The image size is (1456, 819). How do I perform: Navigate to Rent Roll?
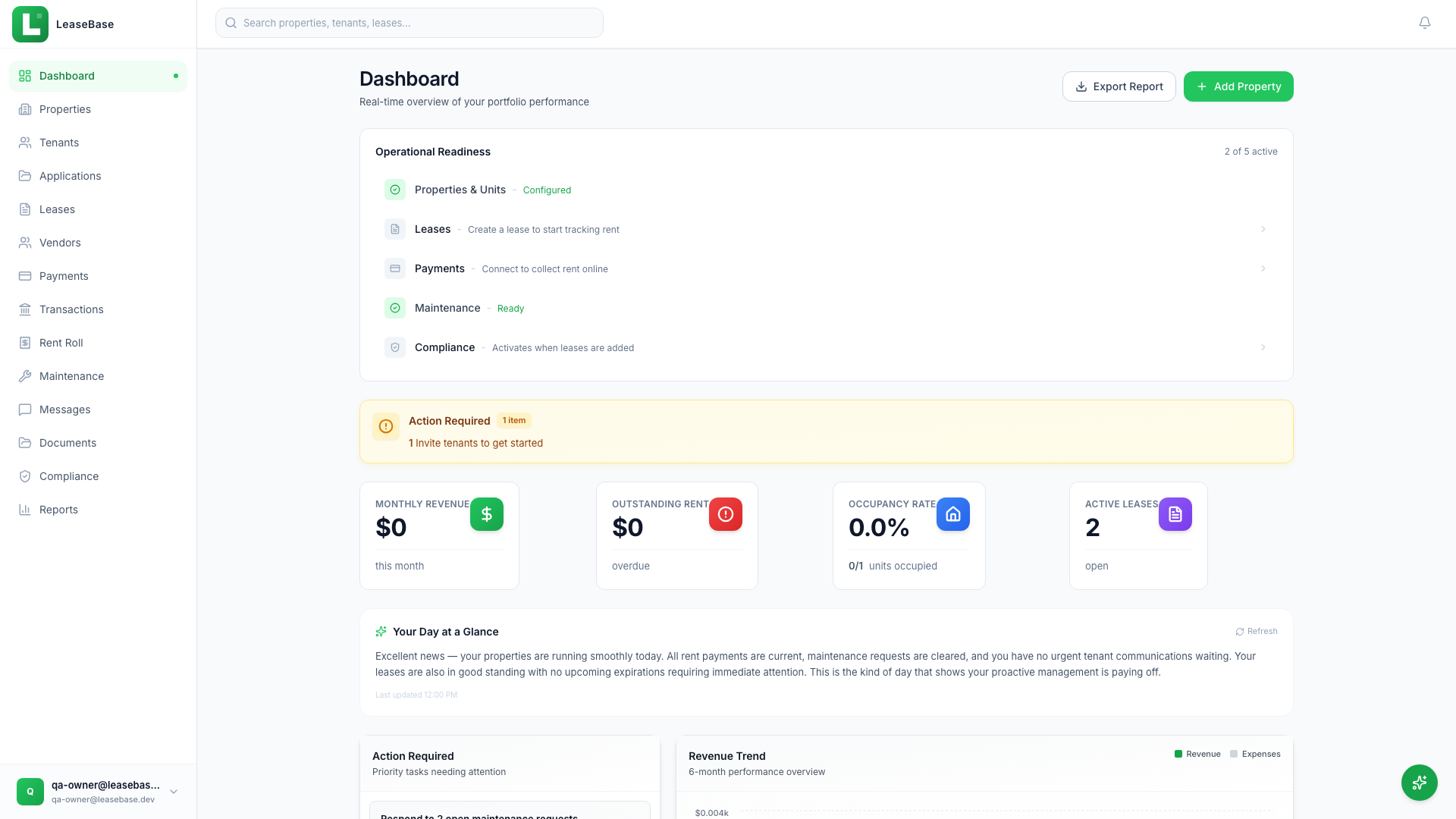tap(98, 343)
